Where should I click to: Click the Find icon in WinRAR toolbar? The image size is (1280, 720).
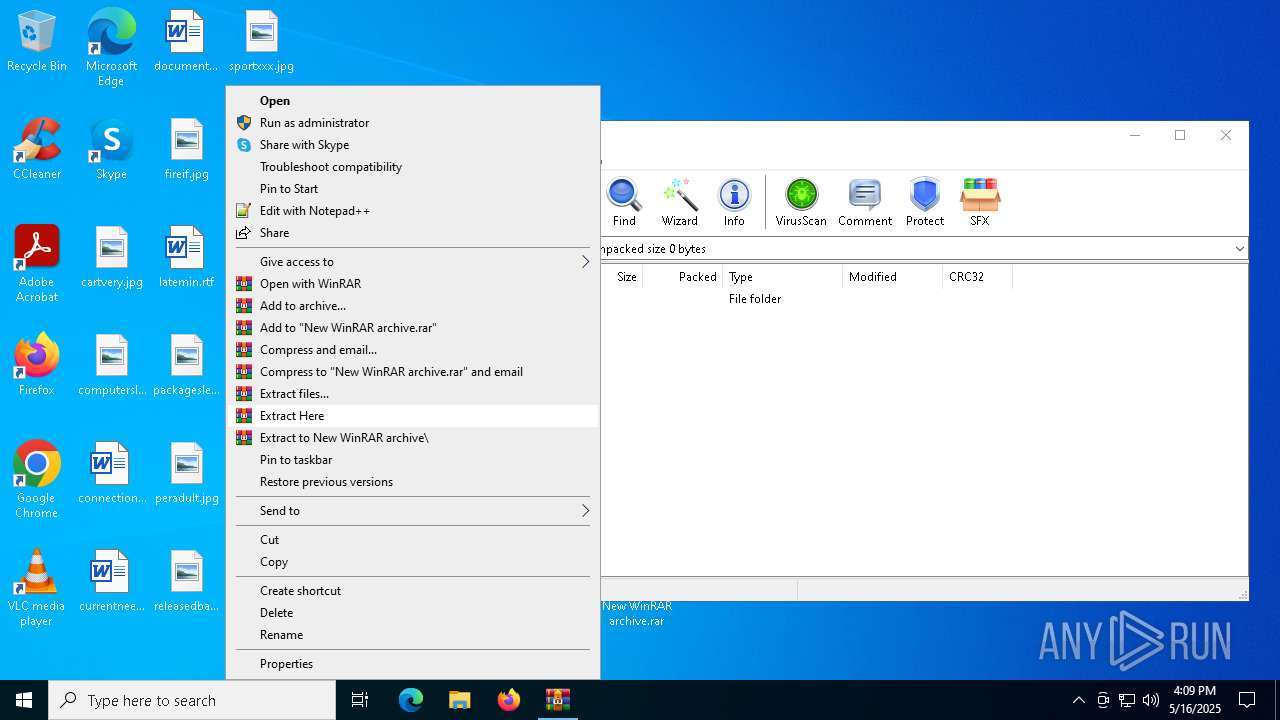[624, 202]
